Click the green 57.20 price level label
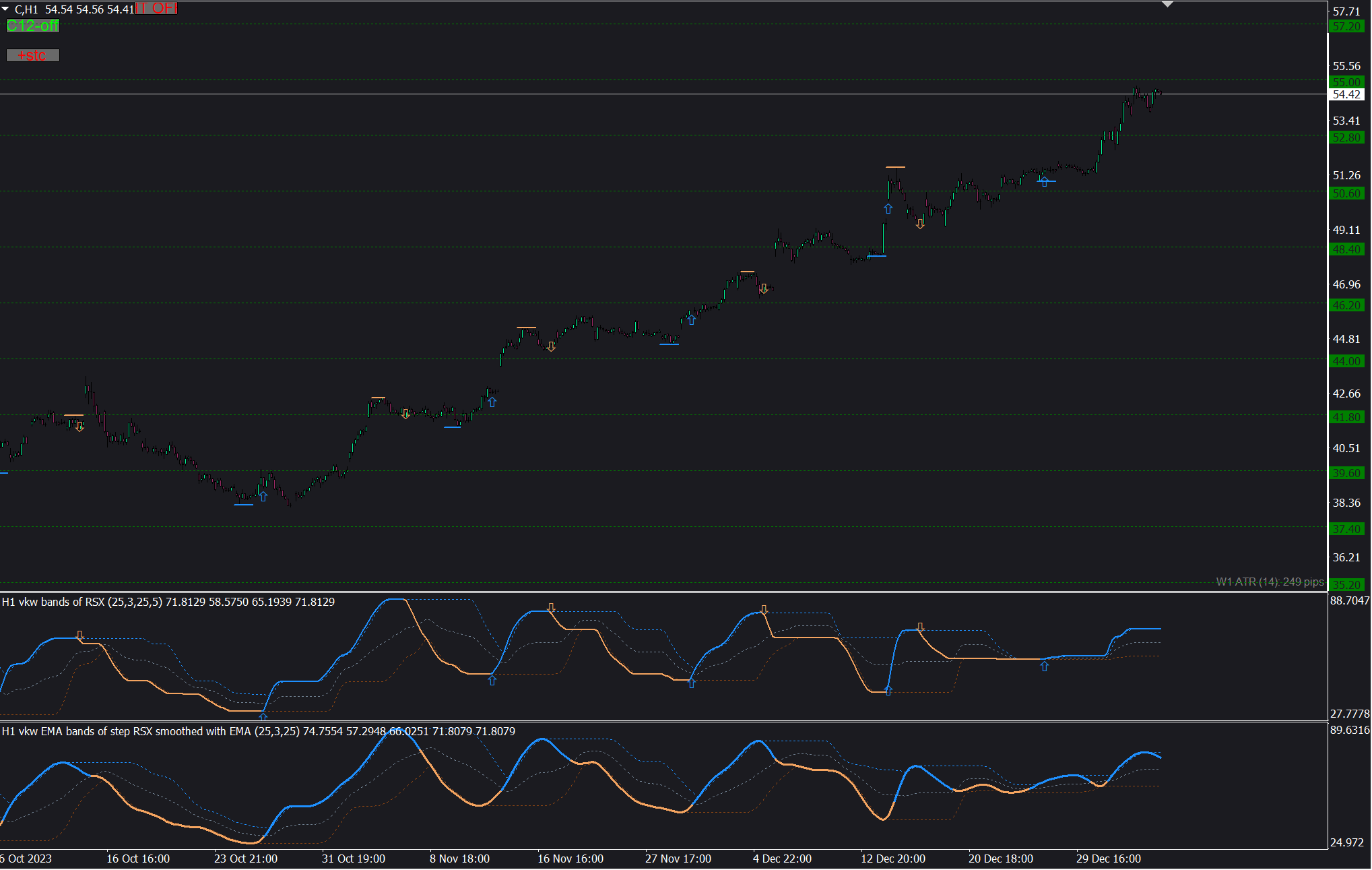This screenshot has width=1372, height=870. tap(1346, 26)
